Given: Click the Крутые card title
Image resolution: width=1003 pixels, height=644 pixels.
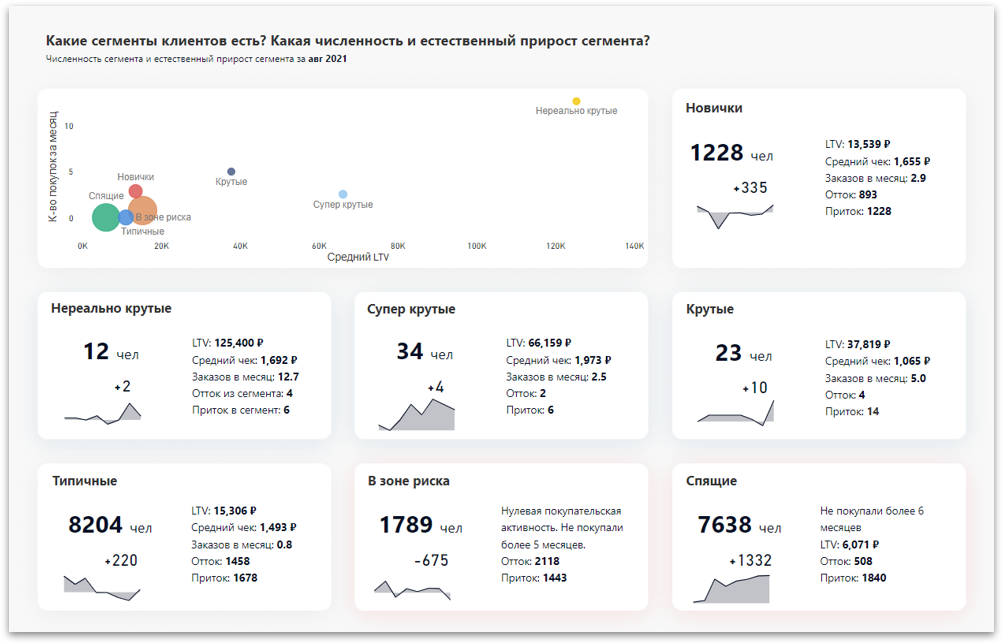Looking at the screenshot, I should pyautogui.click(x=710, y=309).
